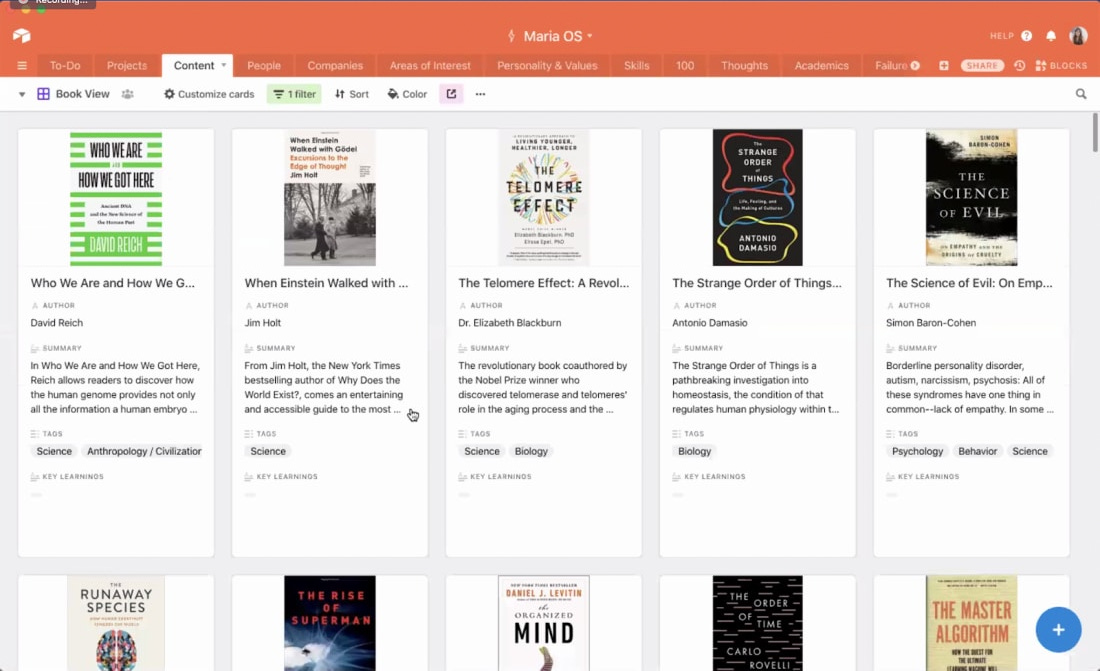Switch to the 100 tab
This screenshot has width=1100, height=671.
click(x=685, y=66)
